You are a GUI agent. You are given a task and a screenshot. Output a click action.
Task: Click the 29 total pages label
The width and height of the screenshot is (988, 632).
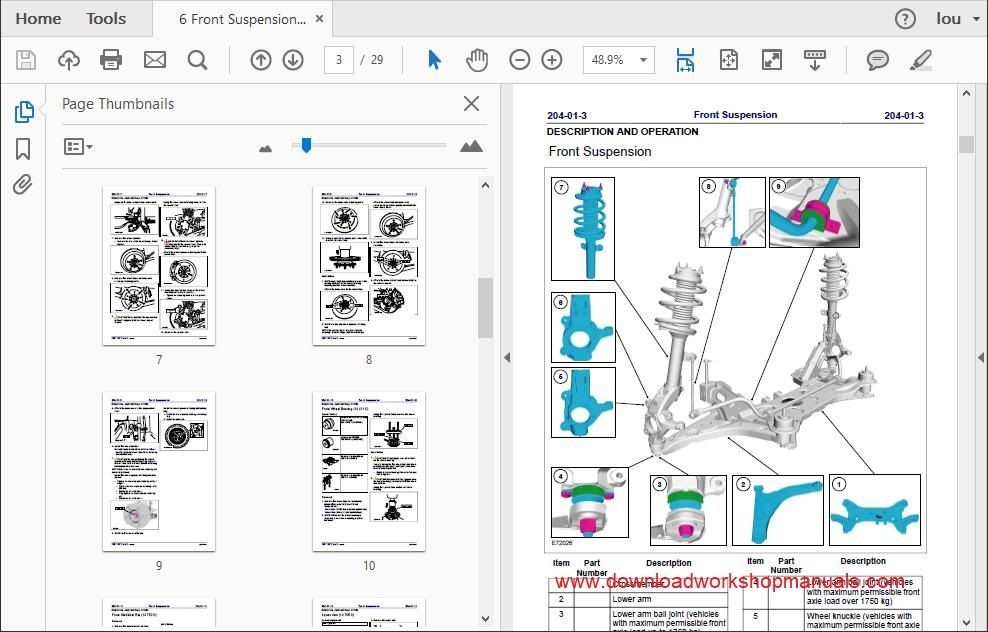point(377,60)
